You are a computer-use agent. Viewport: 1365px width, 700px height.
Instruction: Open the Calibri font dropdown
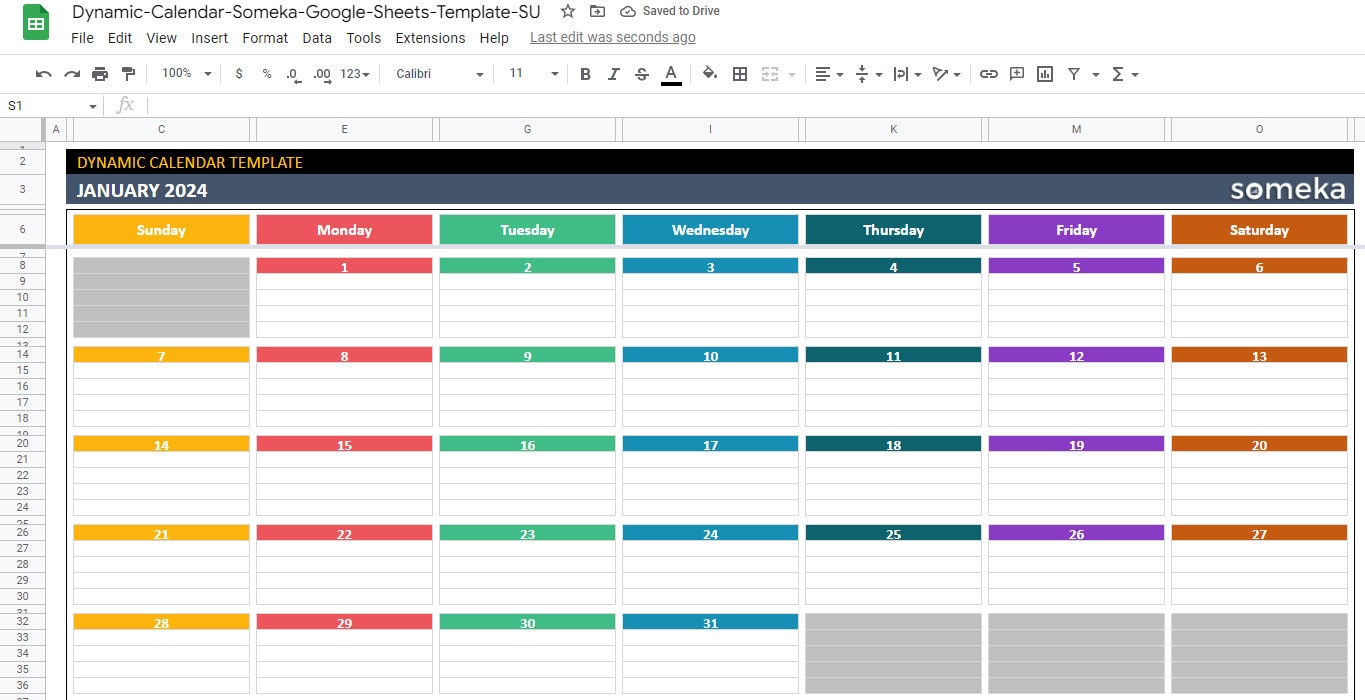pos(440,74)
